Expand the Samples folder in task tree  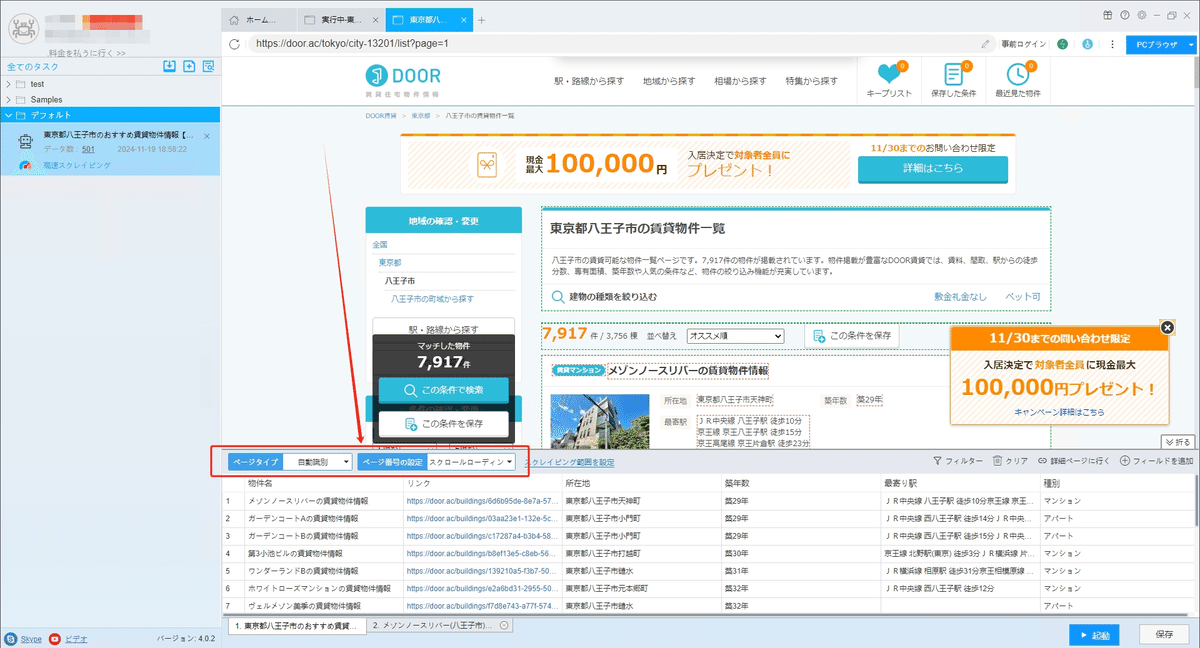point(8,99)
